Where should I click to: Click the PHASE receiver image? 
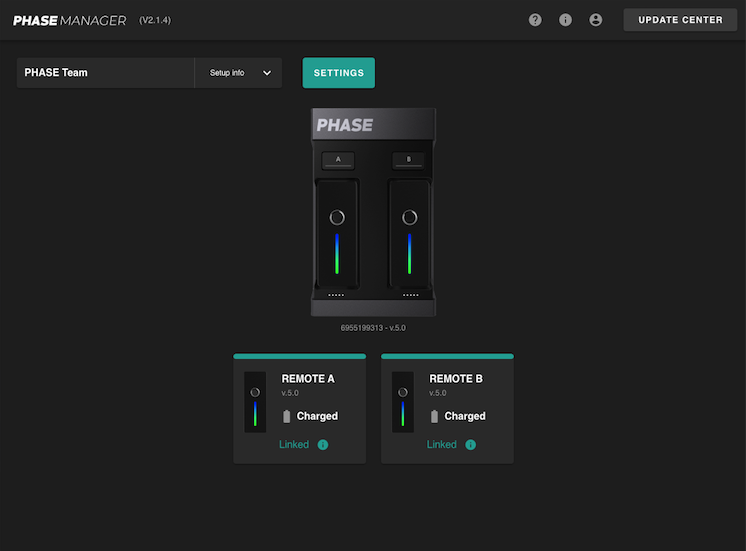click(373, 212)
